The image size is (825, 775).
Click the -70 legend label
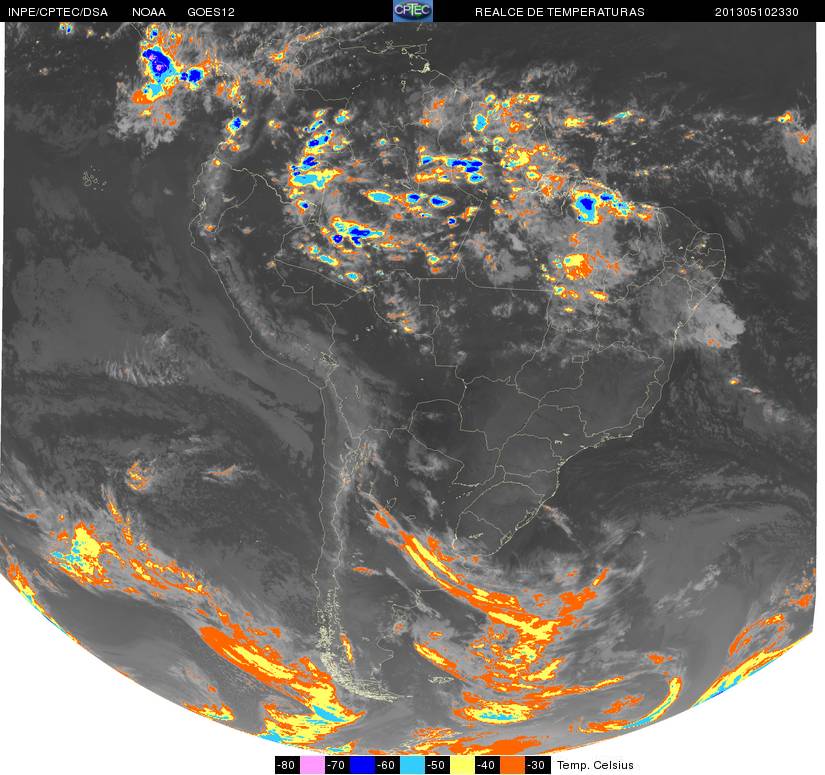coord(337,764)
